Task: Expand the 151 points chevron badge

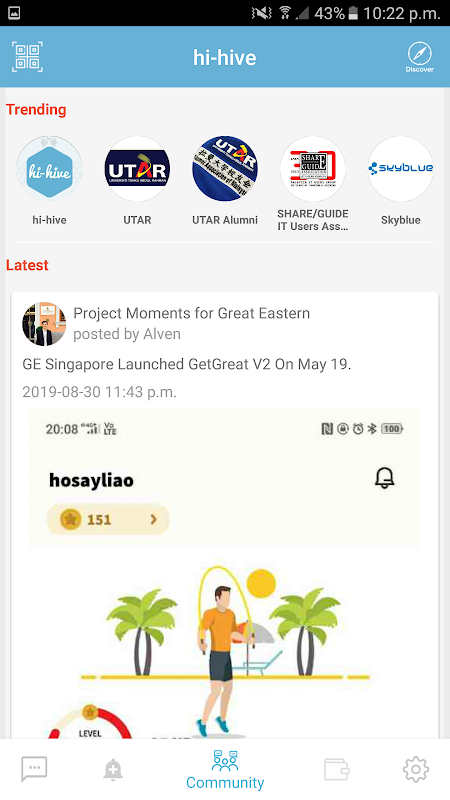Action: [108, 519]
